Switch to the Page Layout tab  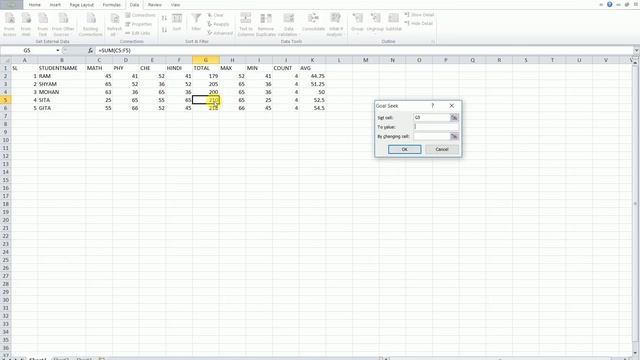(82, 5)
